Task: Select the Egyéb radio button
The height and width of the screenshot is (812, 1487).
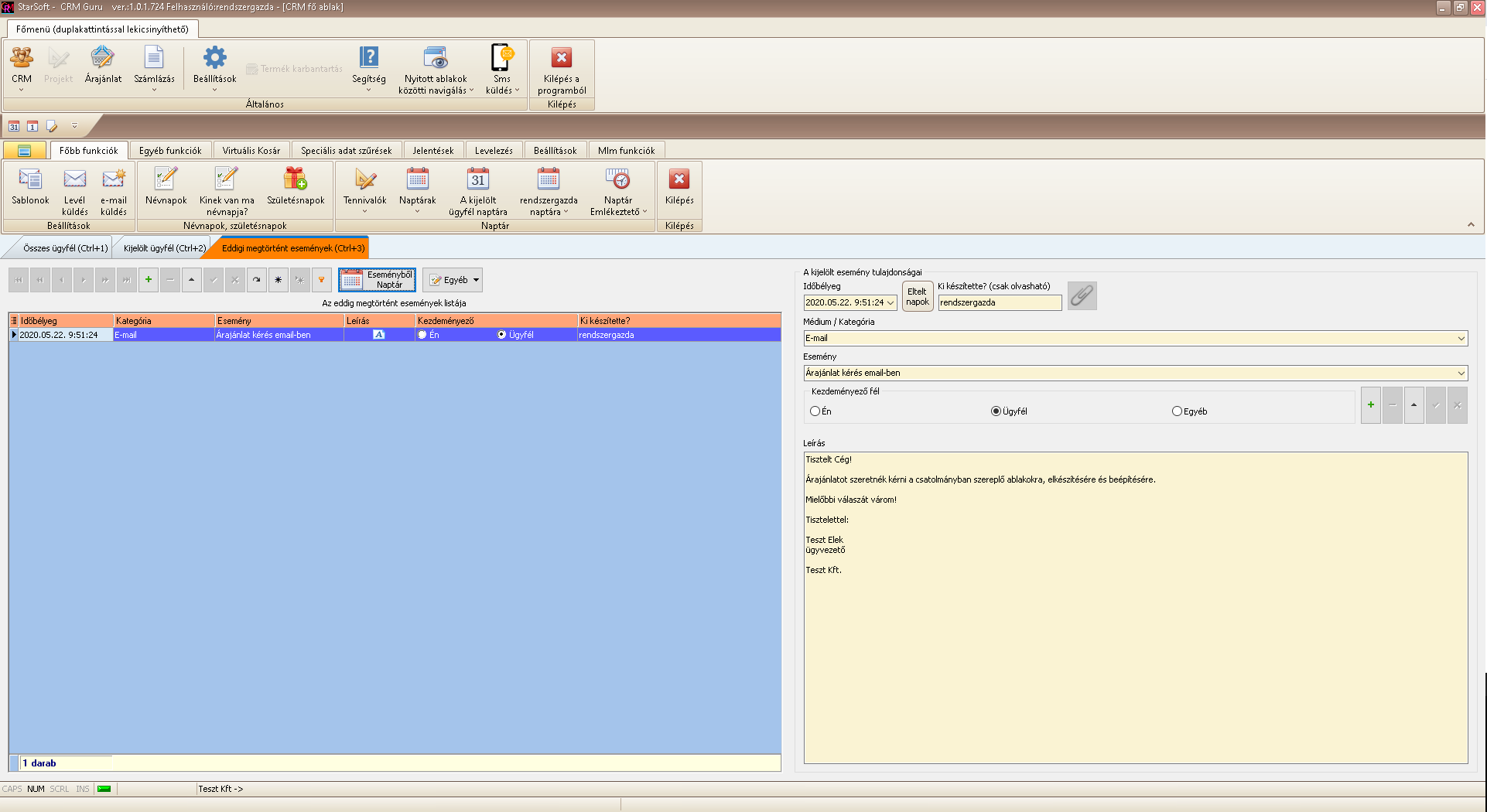Action: coord(1177,411)
